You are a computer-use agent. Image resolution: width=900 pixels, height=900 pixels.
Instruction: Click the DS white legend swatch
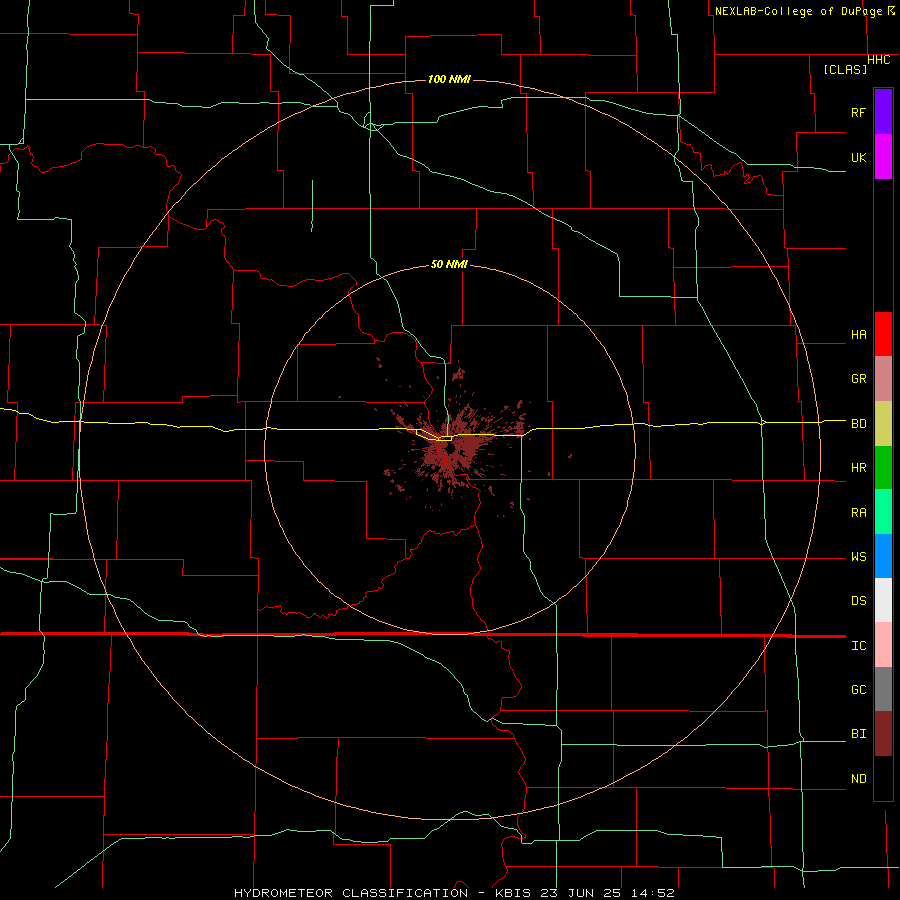click(x=883, y=600)
